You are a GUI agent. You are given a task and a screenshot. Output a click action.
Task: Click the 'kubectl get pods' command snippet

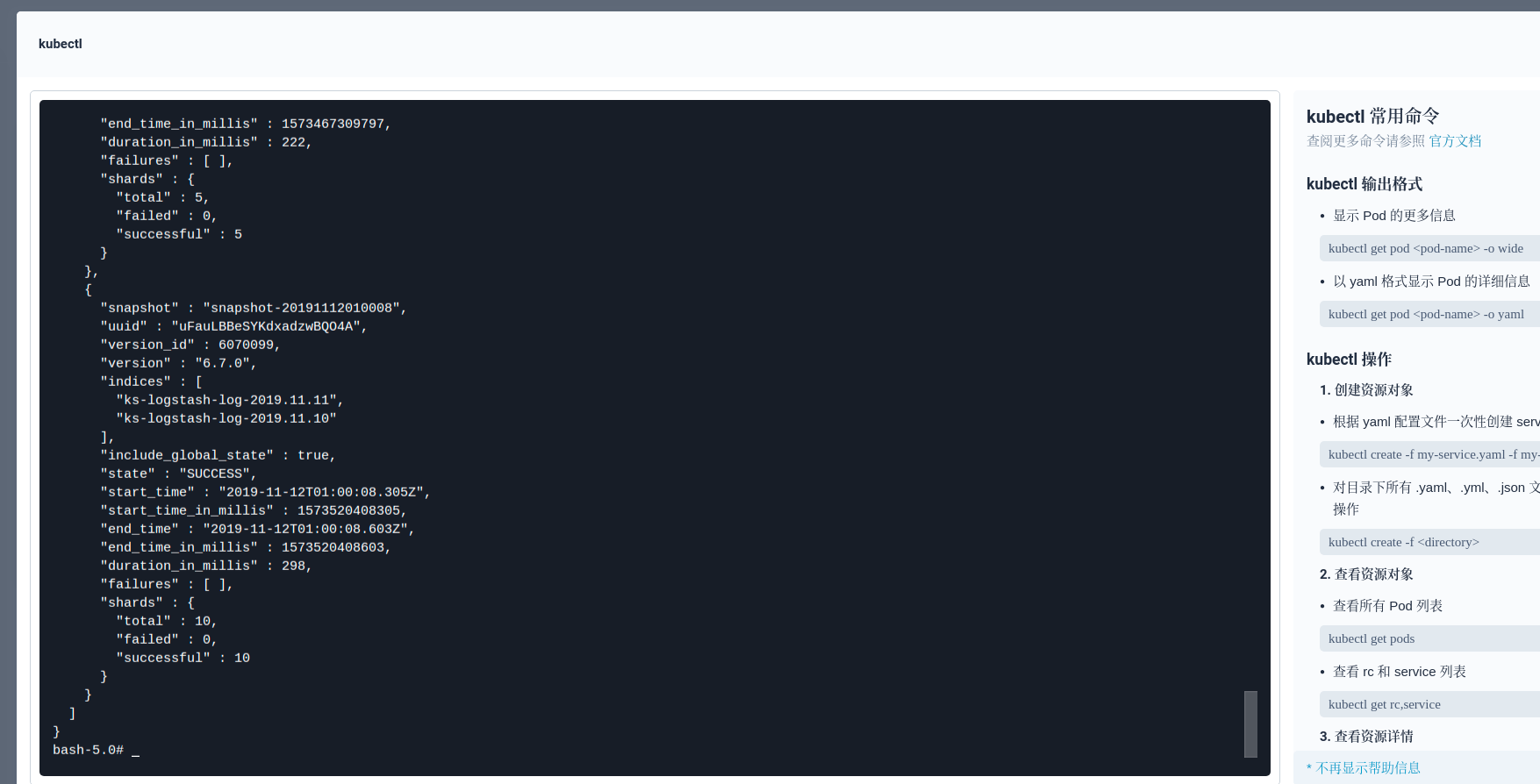click(x=1372, y=638)
